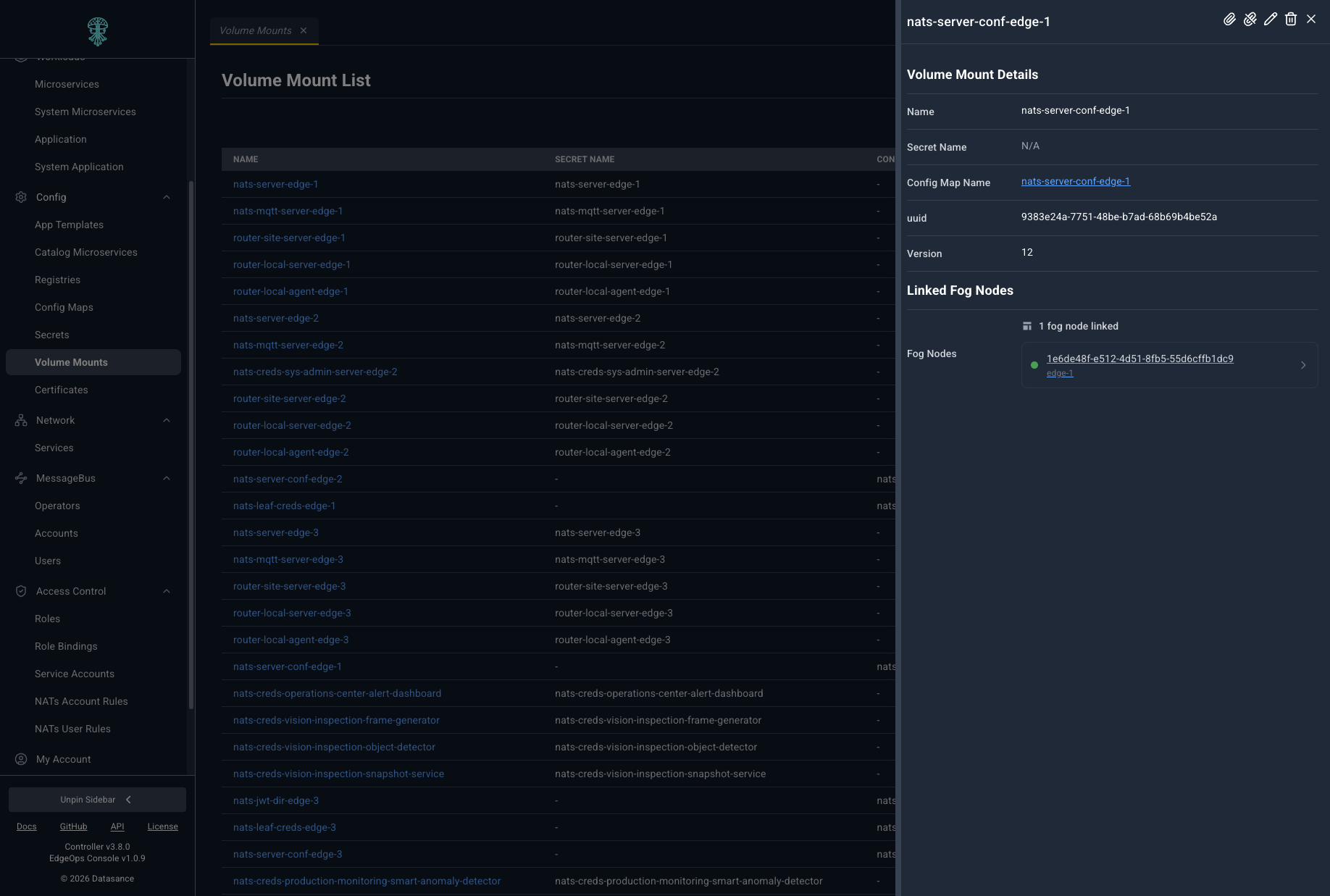Open Operators under MessageBus
This screenshot has width=1330, height=896.
tap(57, 506)
